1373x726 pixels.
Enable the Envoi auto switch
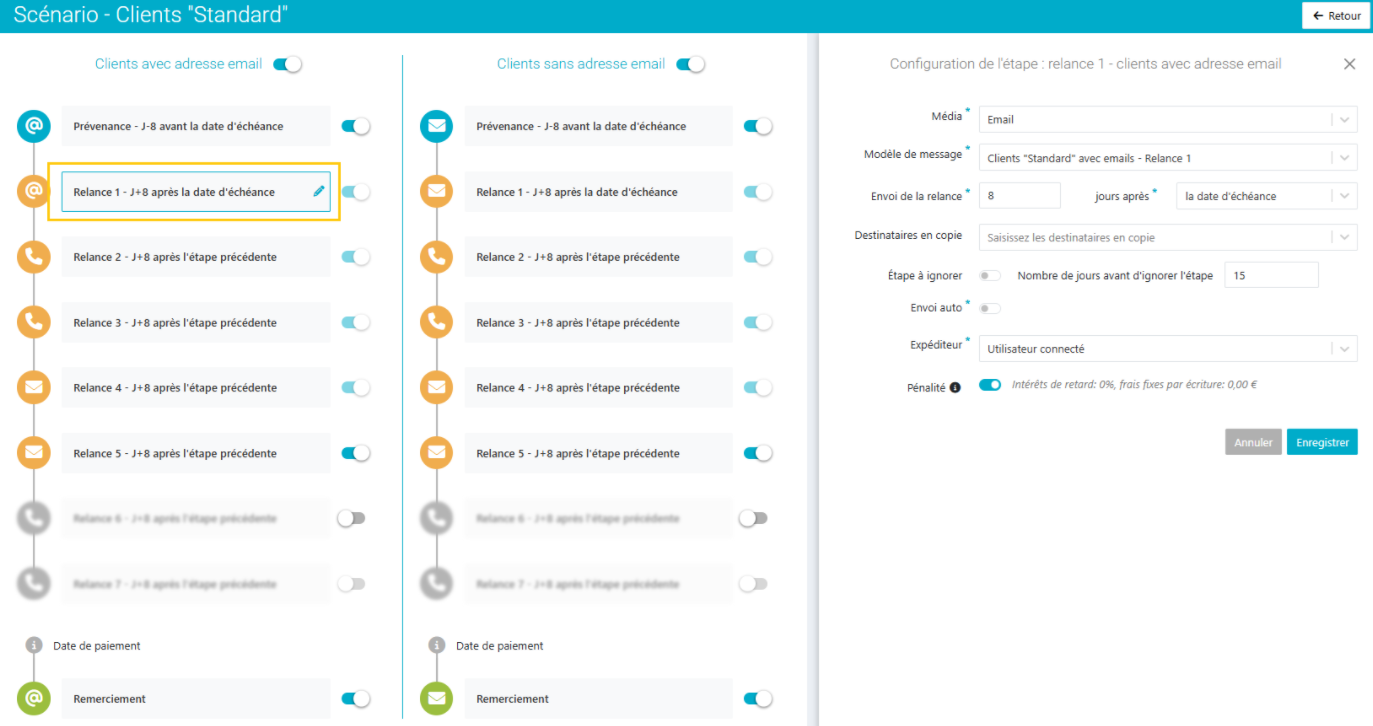tap(990, 308)
